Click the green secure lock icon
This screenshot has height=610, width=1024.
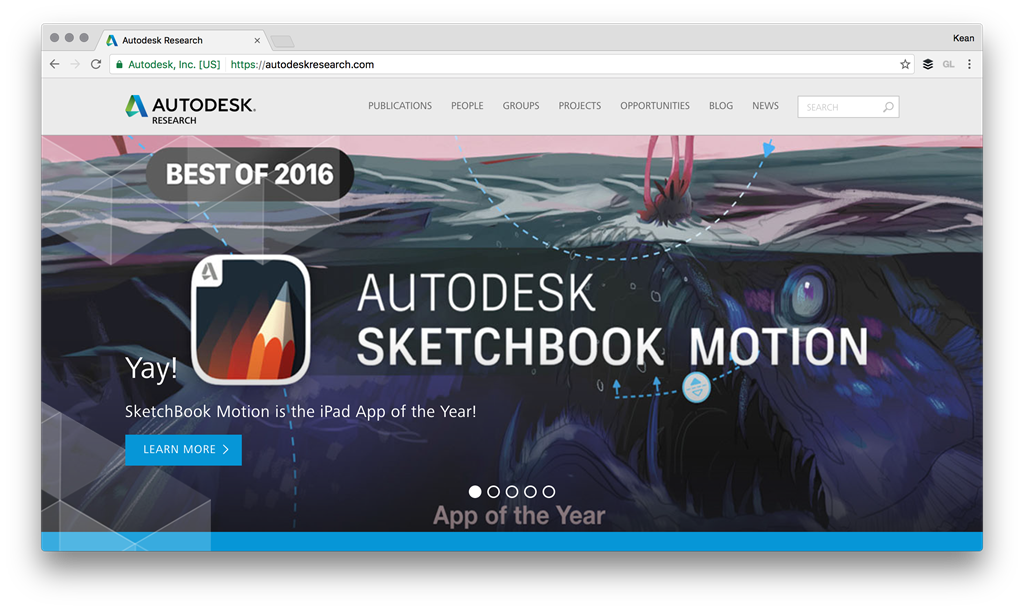tap(120, 64)
